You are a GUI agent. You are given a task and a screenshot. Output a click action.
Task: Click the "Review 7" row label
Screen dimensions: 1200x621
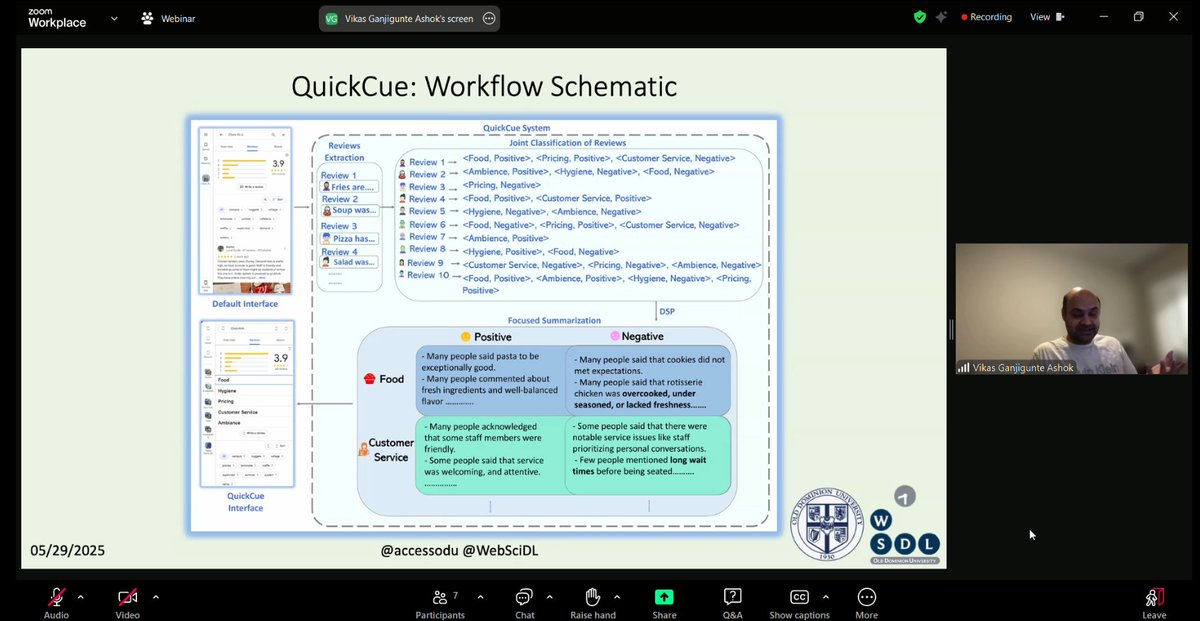[427, 237]
